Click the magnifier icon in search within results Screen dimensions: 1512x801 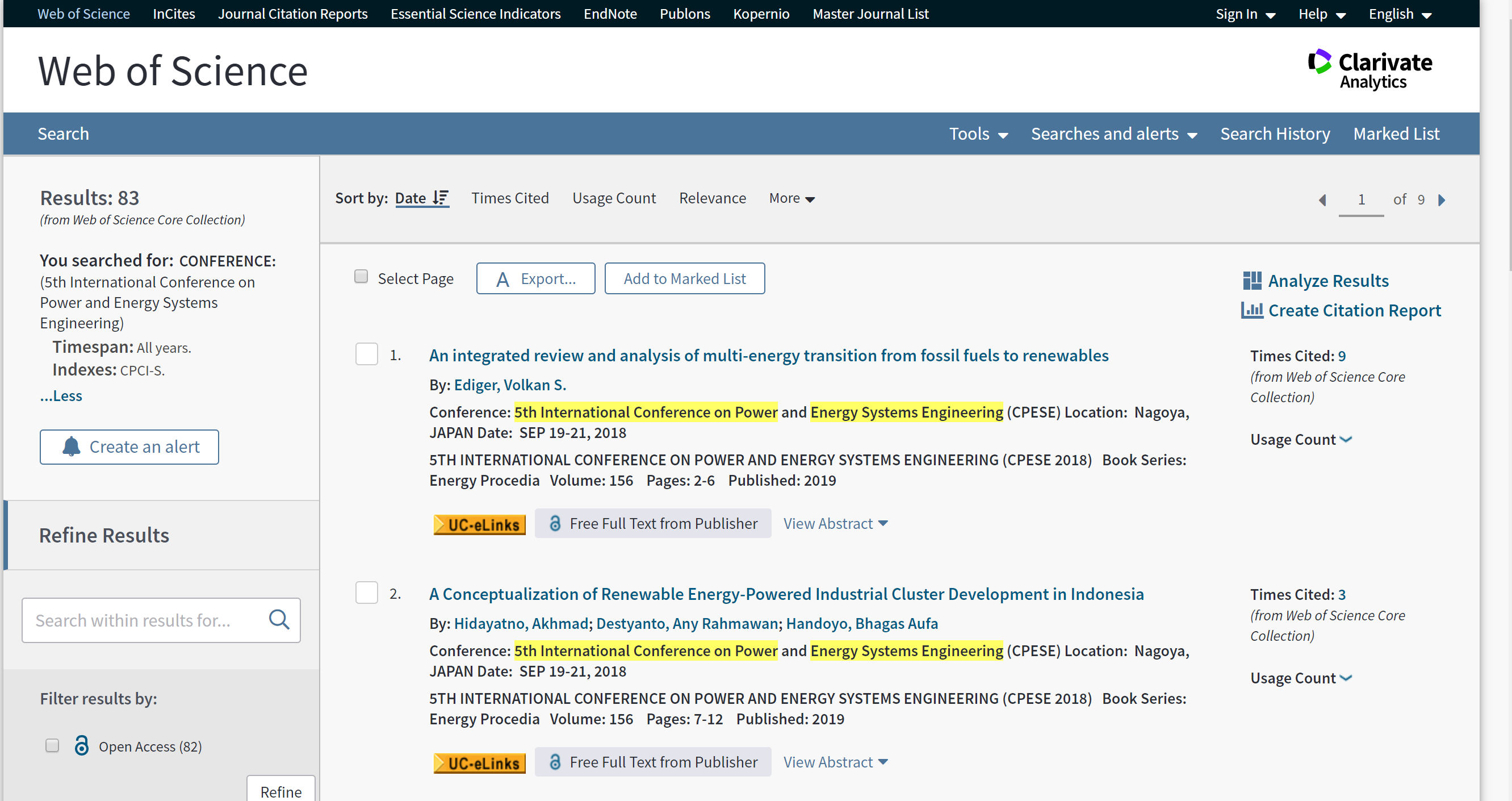pyautogui.click(x=279, y=620)
